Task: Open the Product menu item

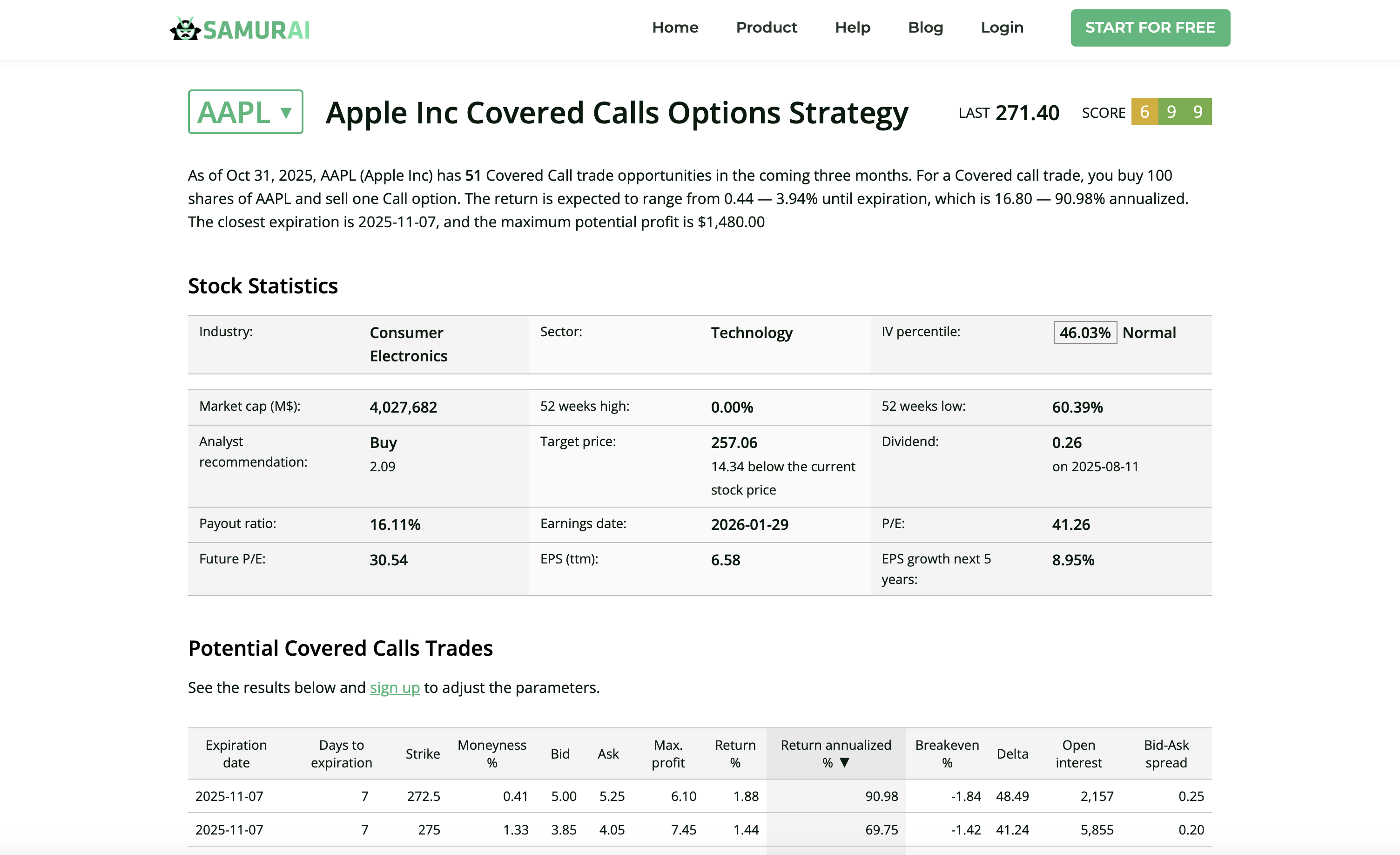Action: tap(767, 27)
